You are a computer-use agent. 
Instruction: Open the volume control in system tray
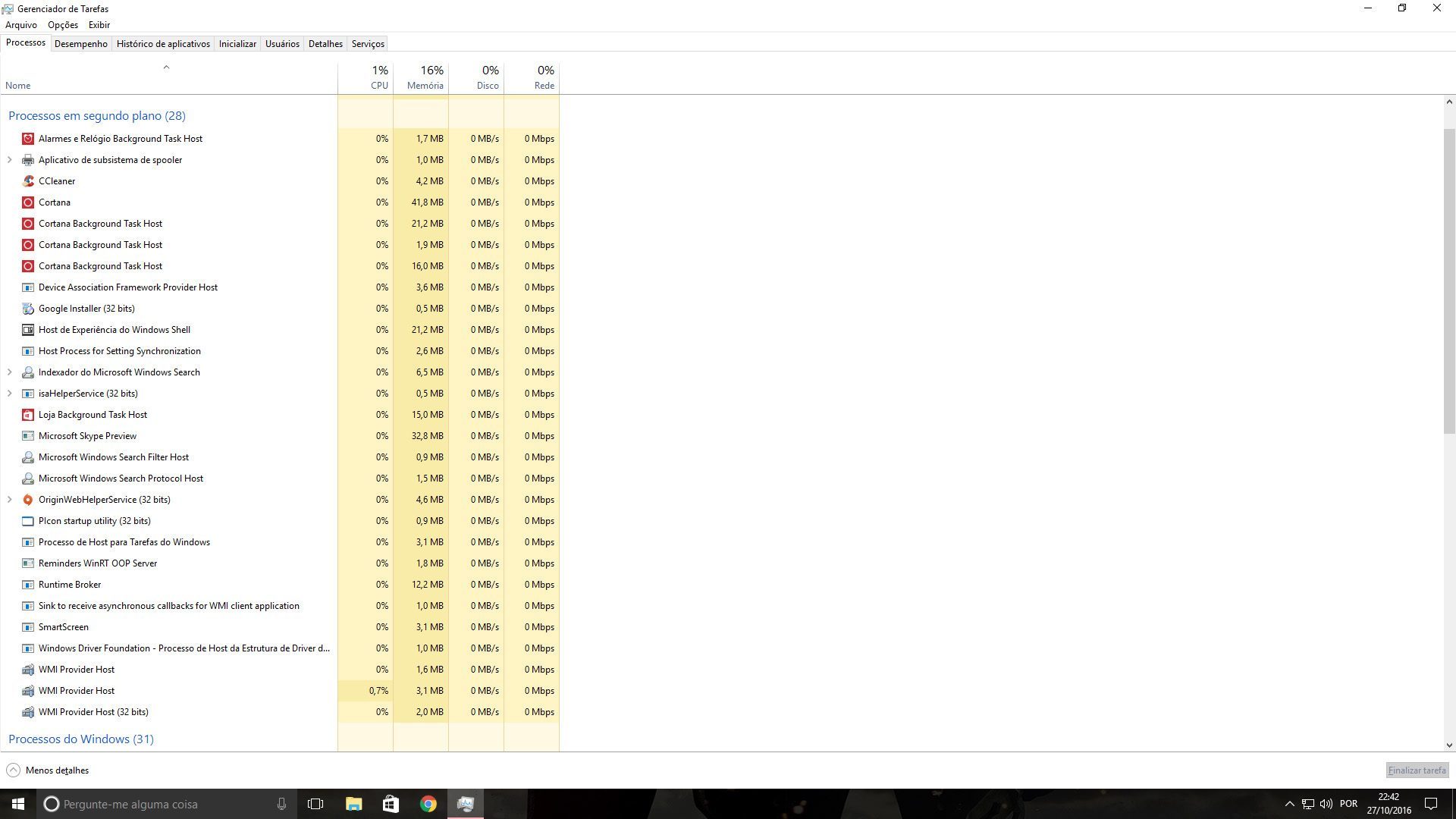1326,804
